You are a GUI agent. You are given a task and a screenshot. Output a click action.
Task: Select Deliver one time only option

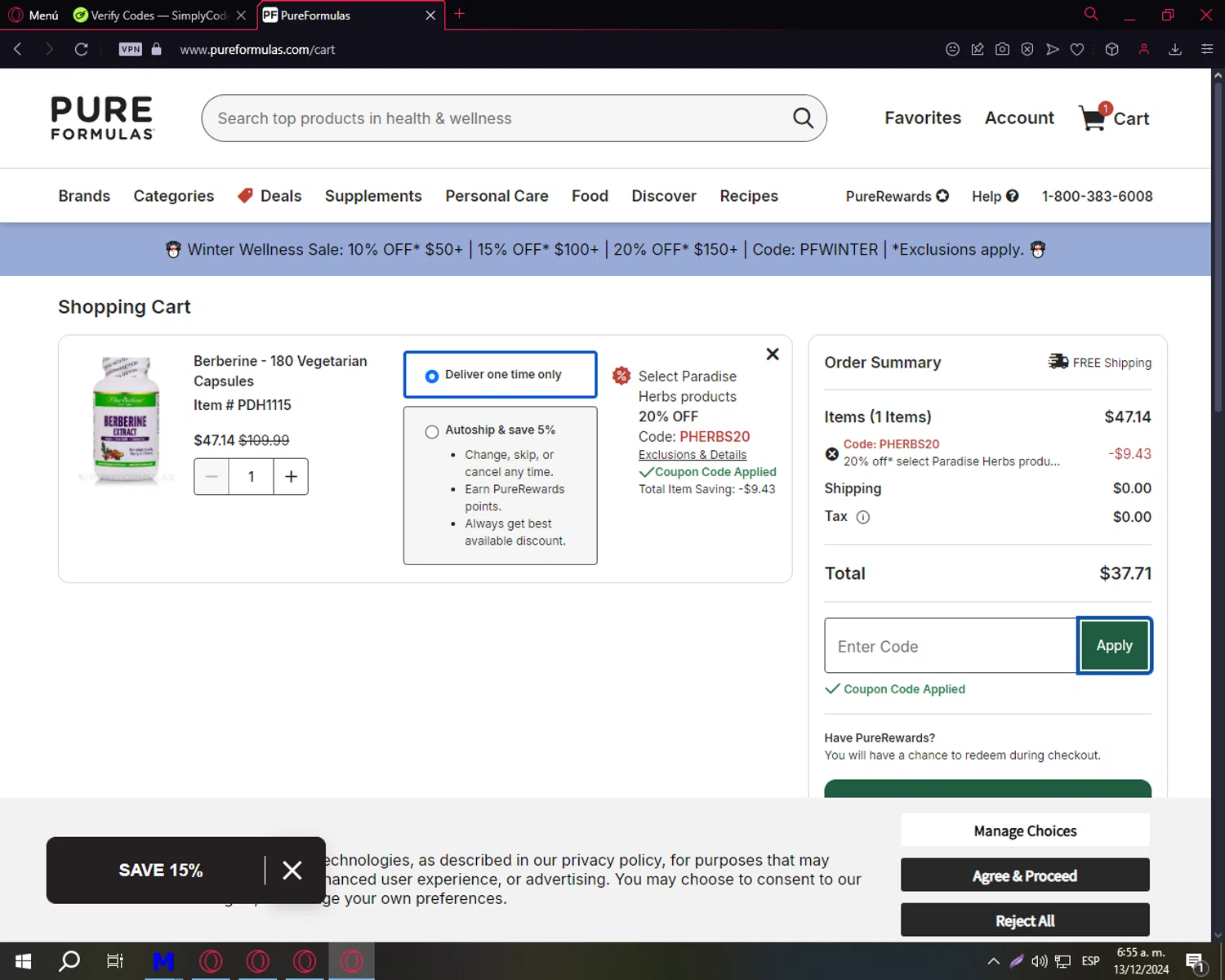point(432,376)
